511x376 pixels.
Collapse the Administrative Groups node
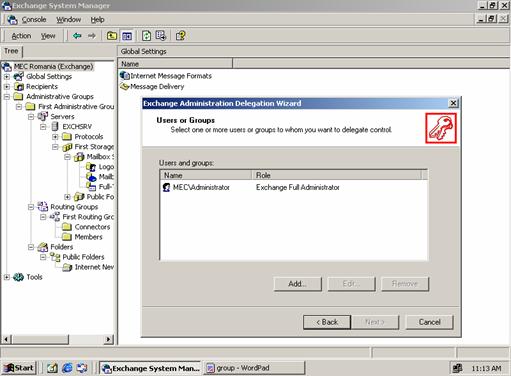7,97
